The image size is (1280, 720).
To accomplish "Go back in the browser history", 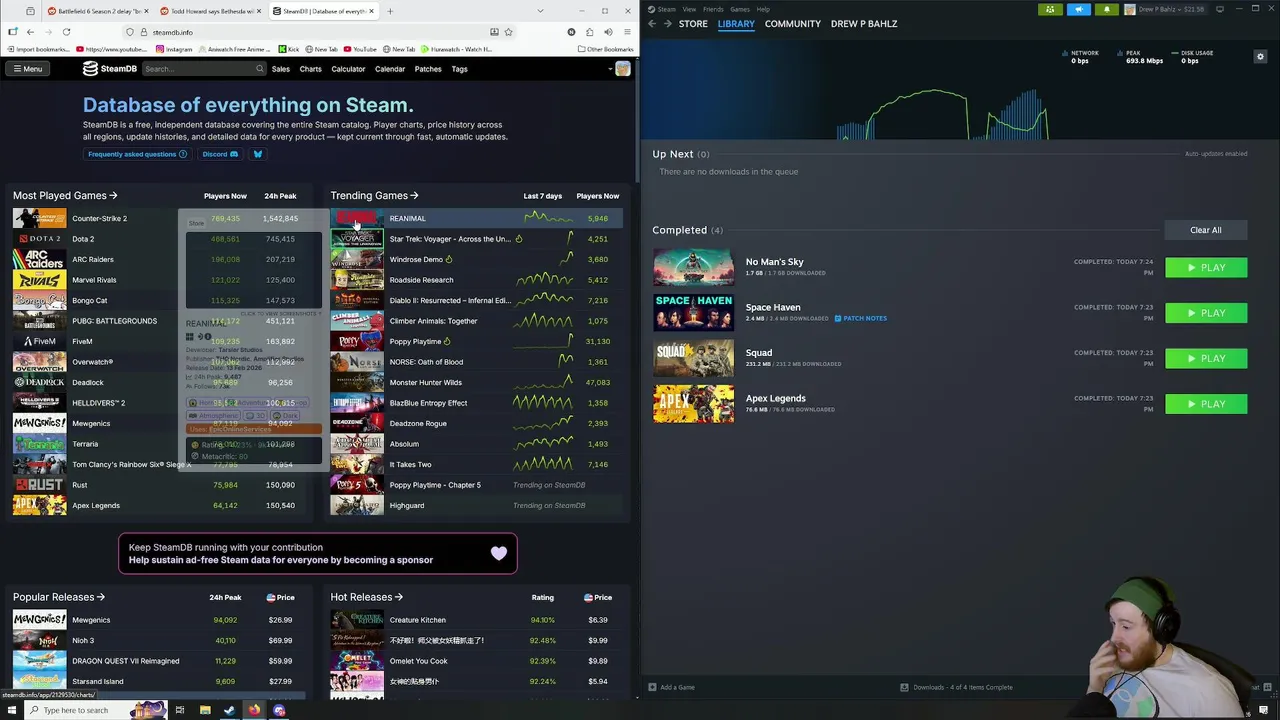I will click(x=30, y=32).
